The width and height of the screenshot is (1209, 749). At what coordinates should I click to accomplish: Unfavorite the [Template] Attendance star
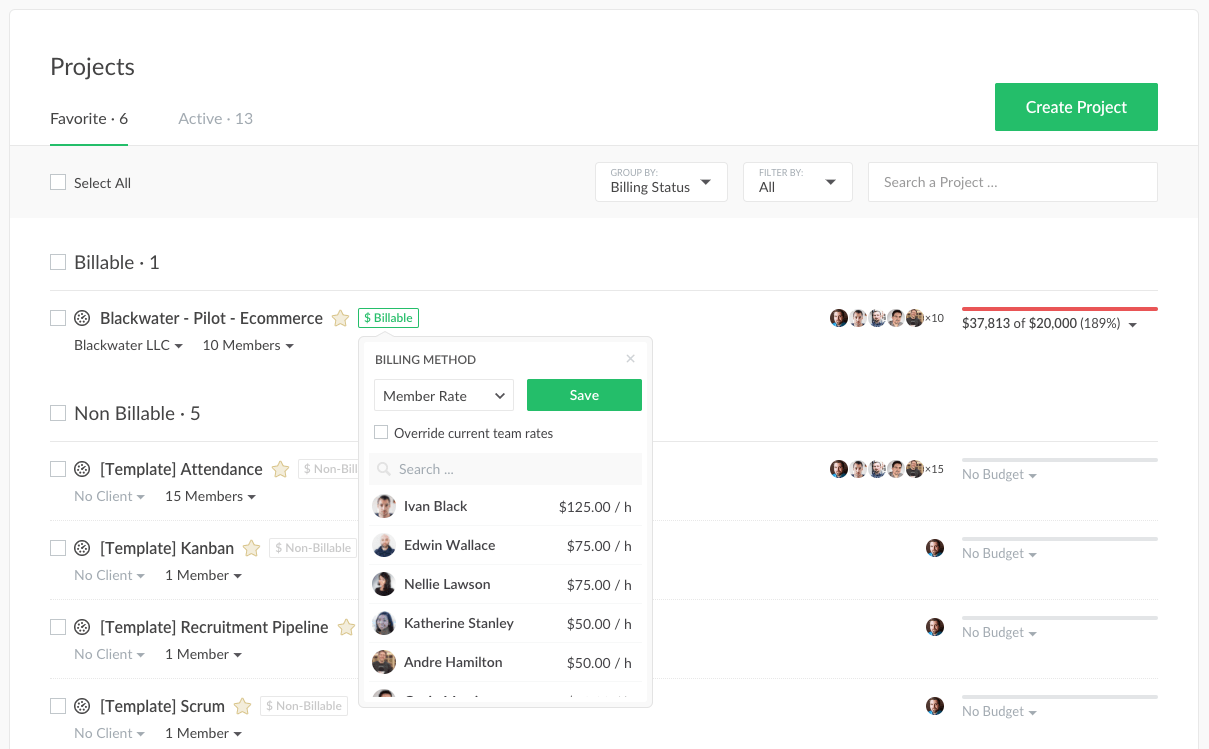(x=281, y=470)
